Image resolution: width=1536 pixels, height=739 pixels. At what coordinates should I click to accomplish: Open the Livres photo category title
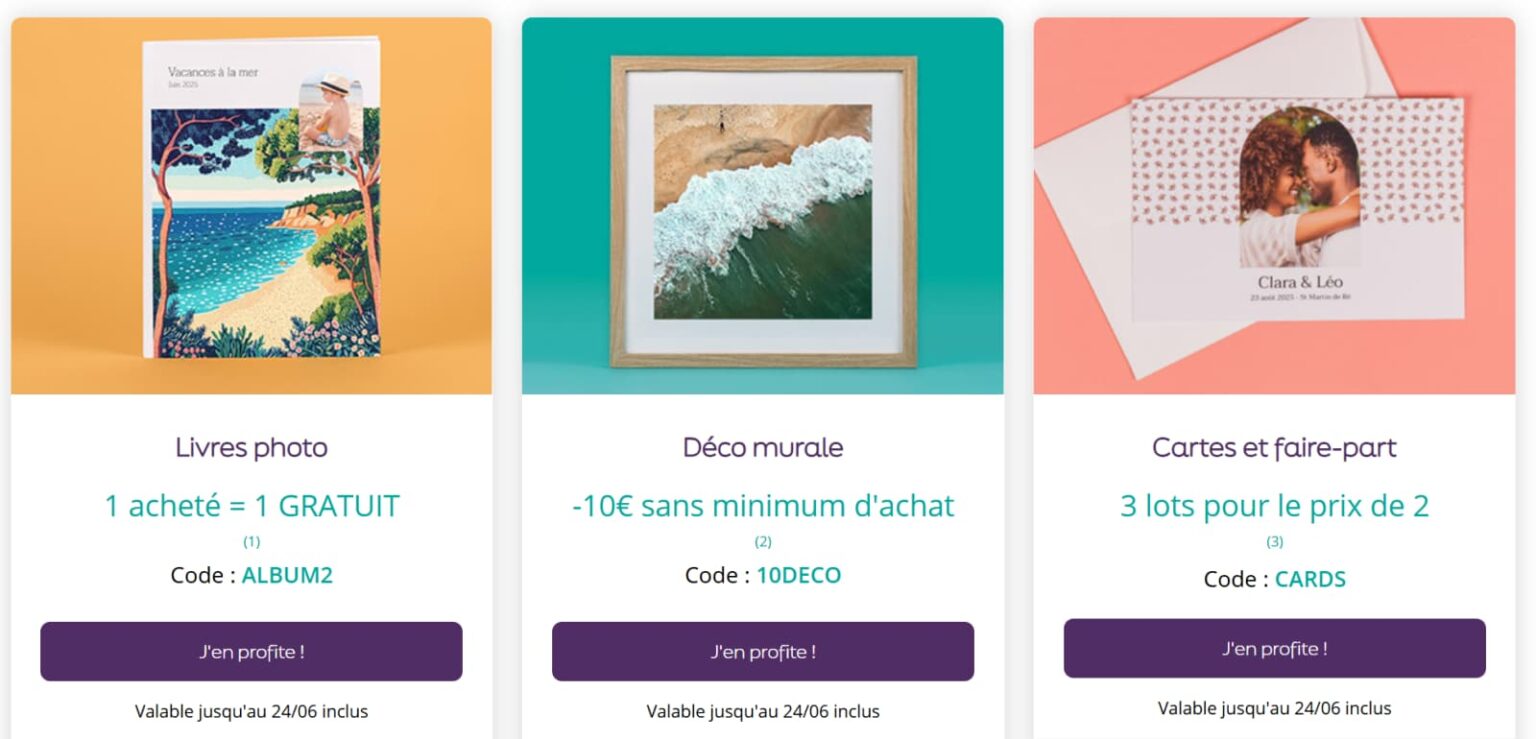(251, 448)
